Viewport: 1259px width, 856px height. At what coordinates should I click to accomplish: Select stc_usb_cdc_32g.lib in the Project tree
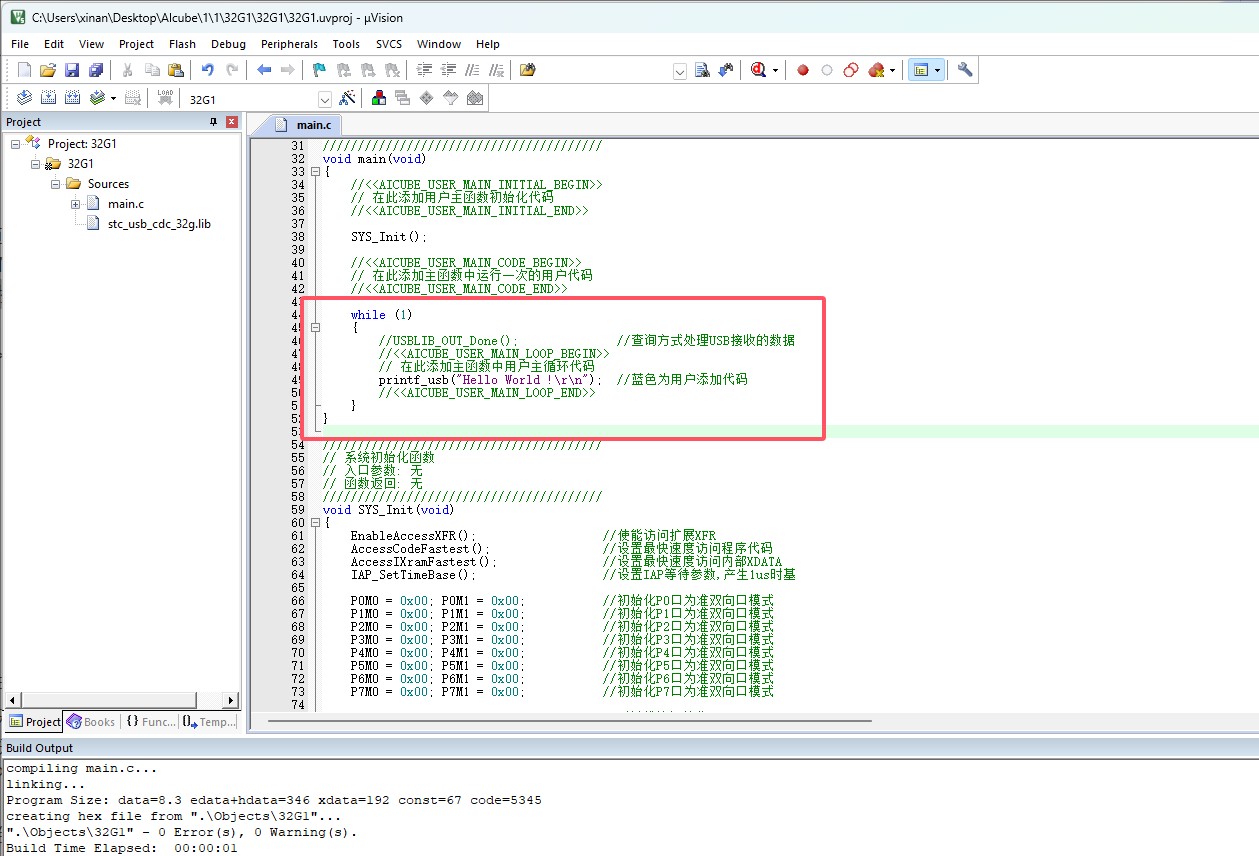pyautogui.click(x=159, y=224)
